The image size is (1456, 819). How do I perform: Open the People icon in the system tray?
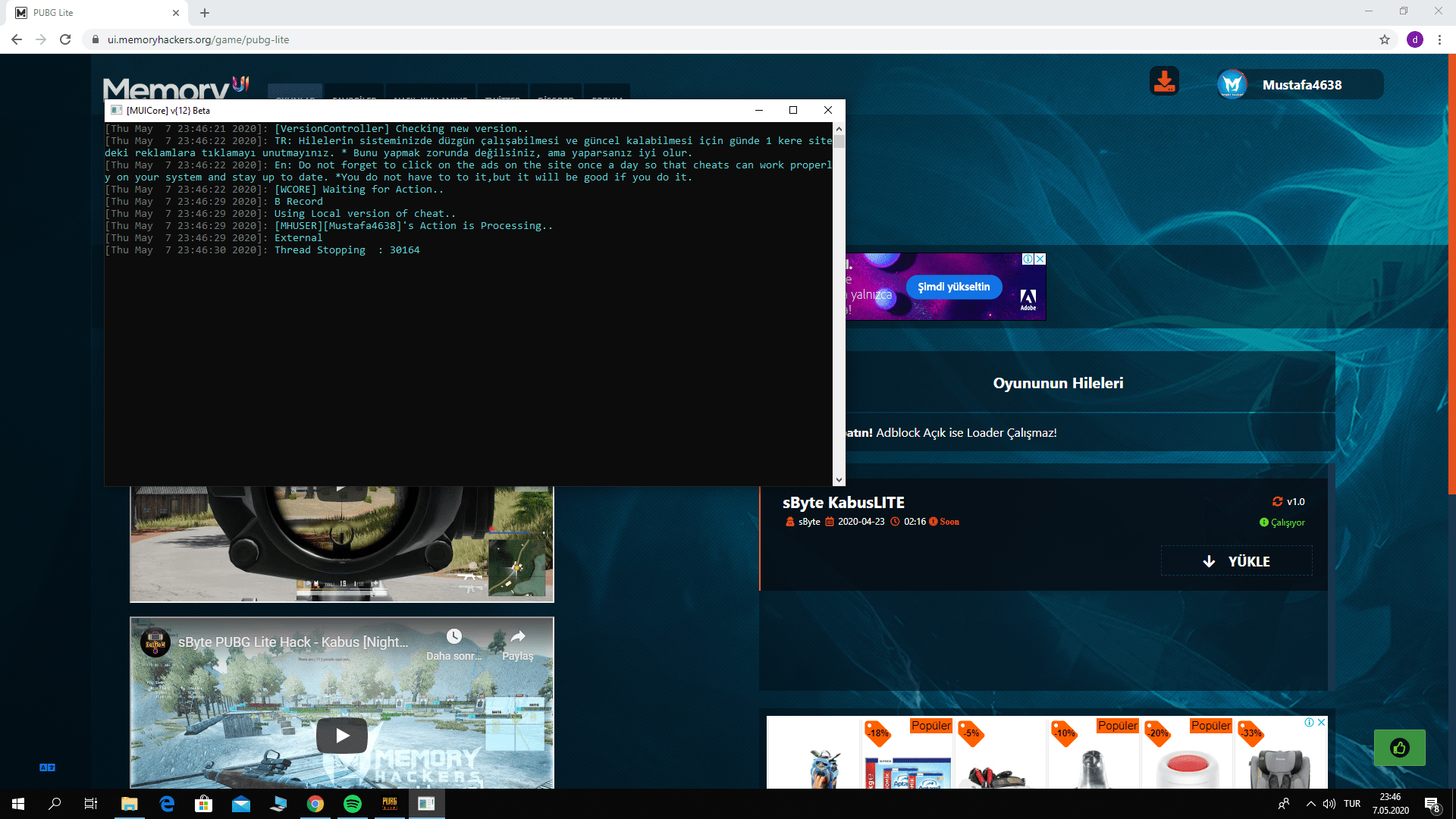pos(1284,804)
